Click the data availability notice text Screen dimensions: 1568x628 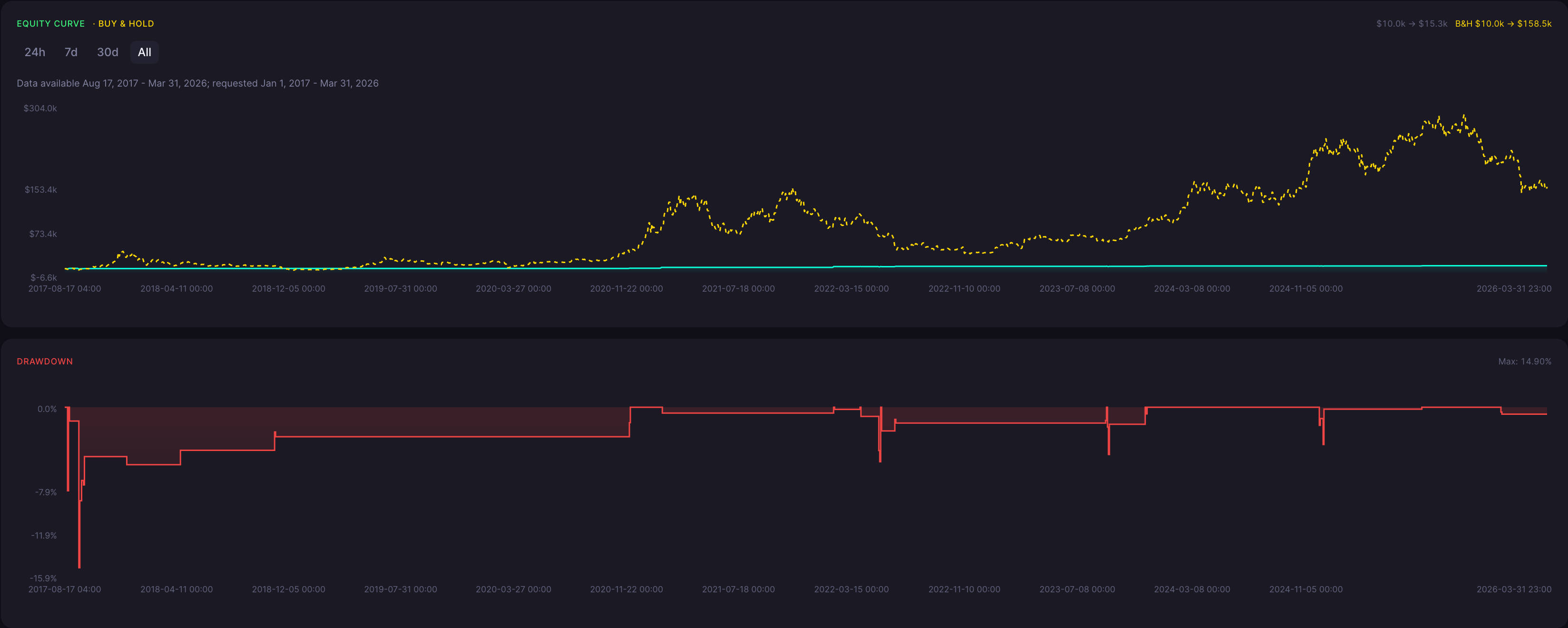click(x=198, y=83)
